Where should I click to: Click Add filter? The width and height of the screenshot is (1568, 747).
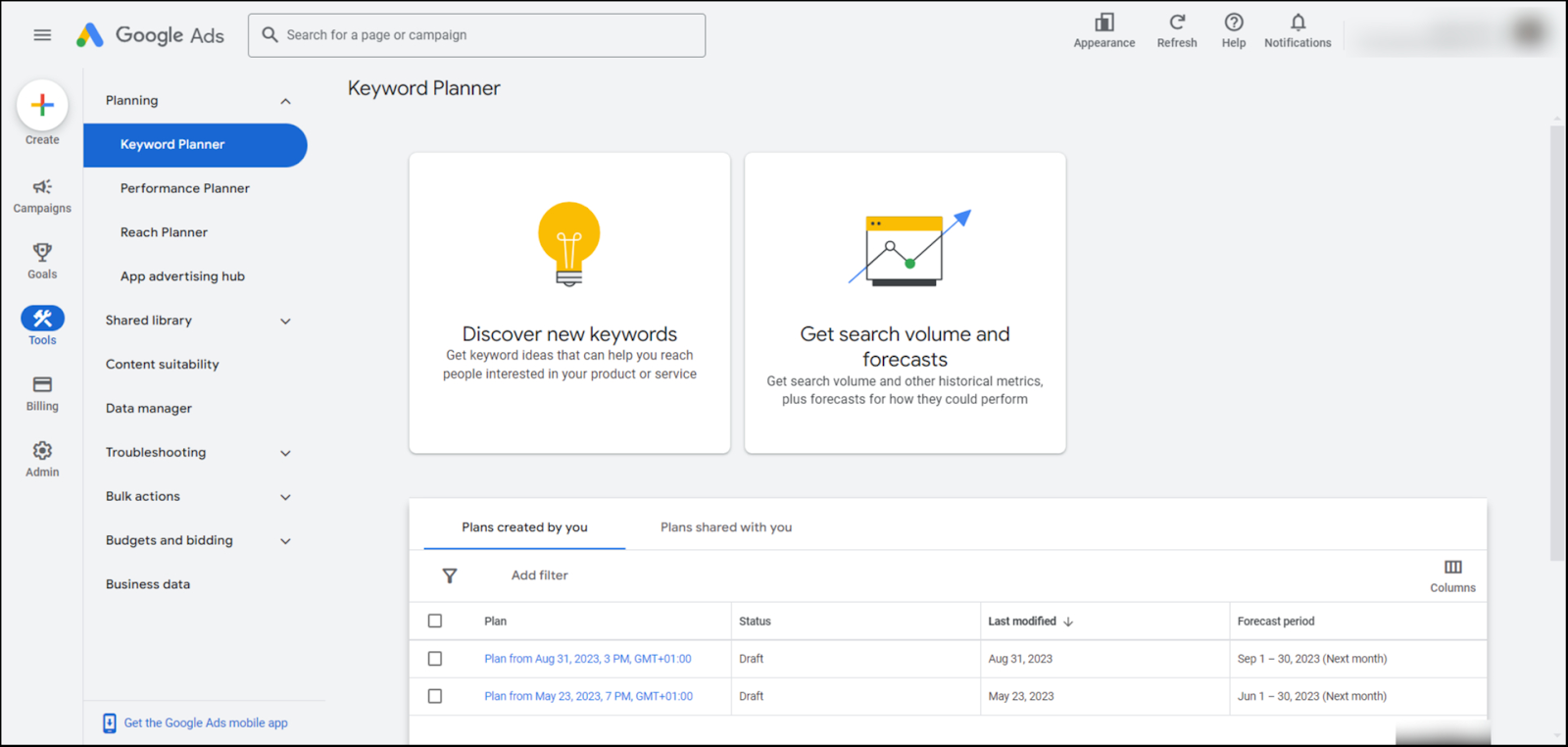pos(539,575)
